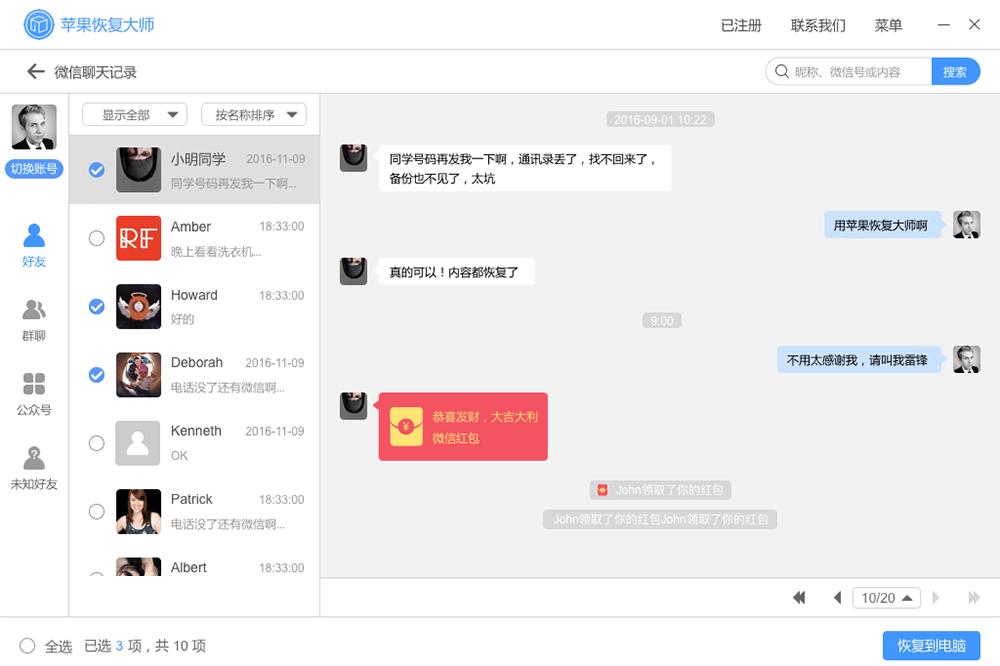Click the 2016-09-01 10:22 timestamp label
1000x666 pixels.
660,119
